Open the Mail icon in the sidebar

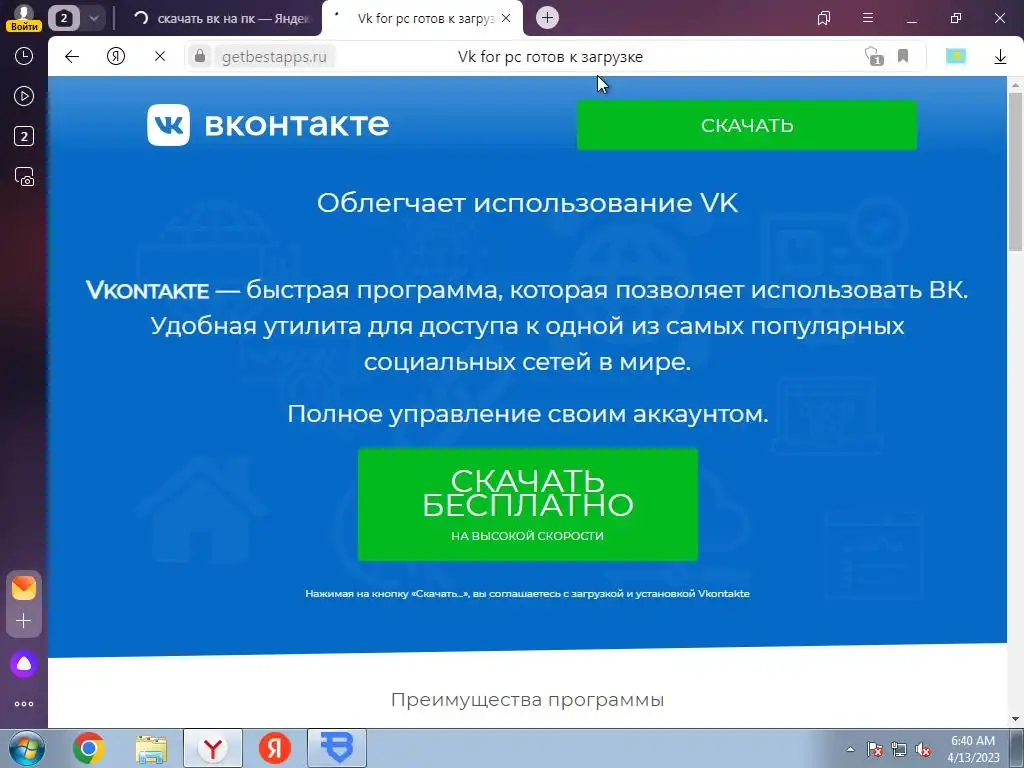click(24, 588)
